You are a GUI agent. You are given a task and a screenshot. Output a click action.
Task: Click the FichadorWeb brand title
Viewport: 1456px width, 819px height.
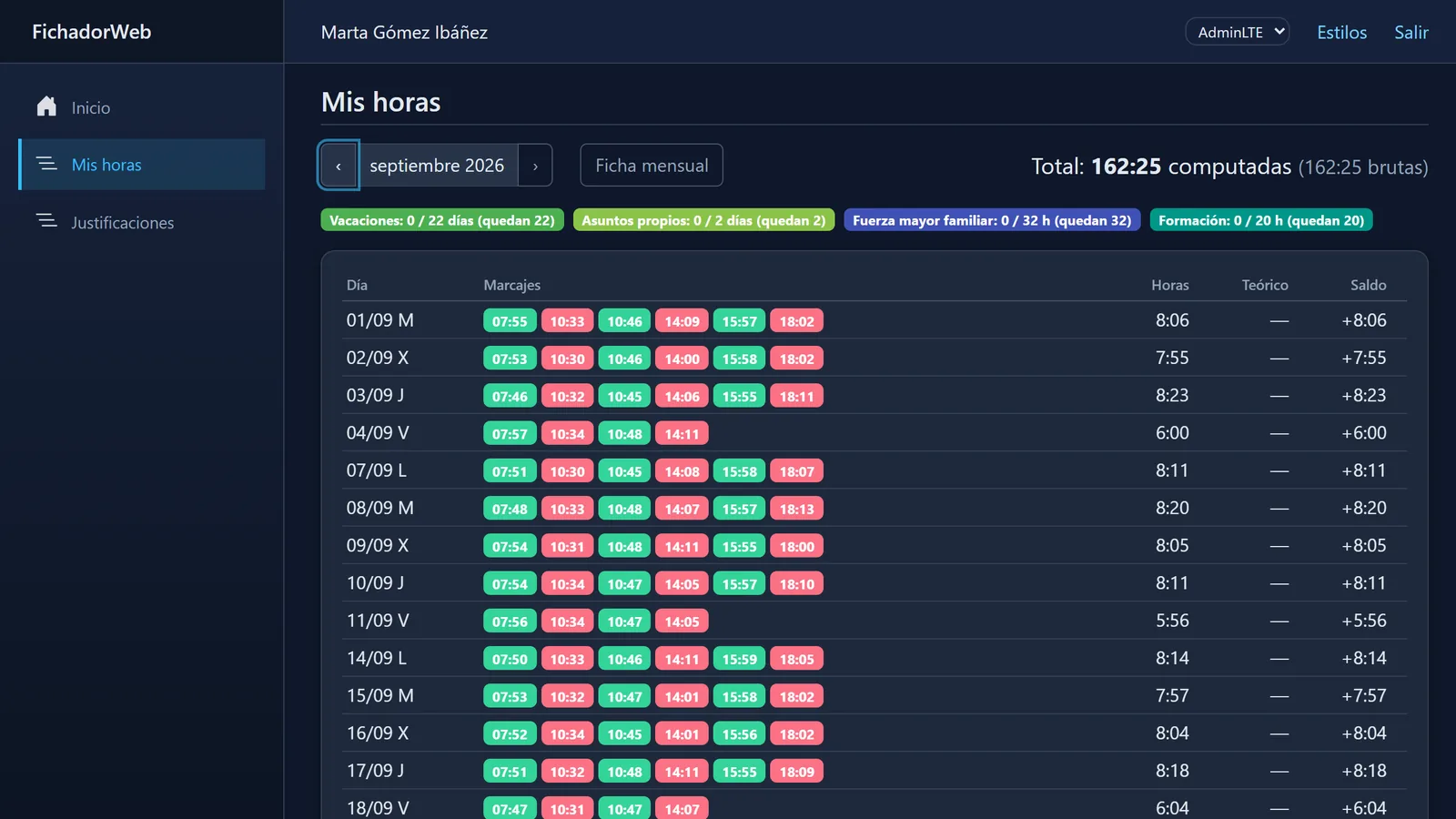[92, 32]
